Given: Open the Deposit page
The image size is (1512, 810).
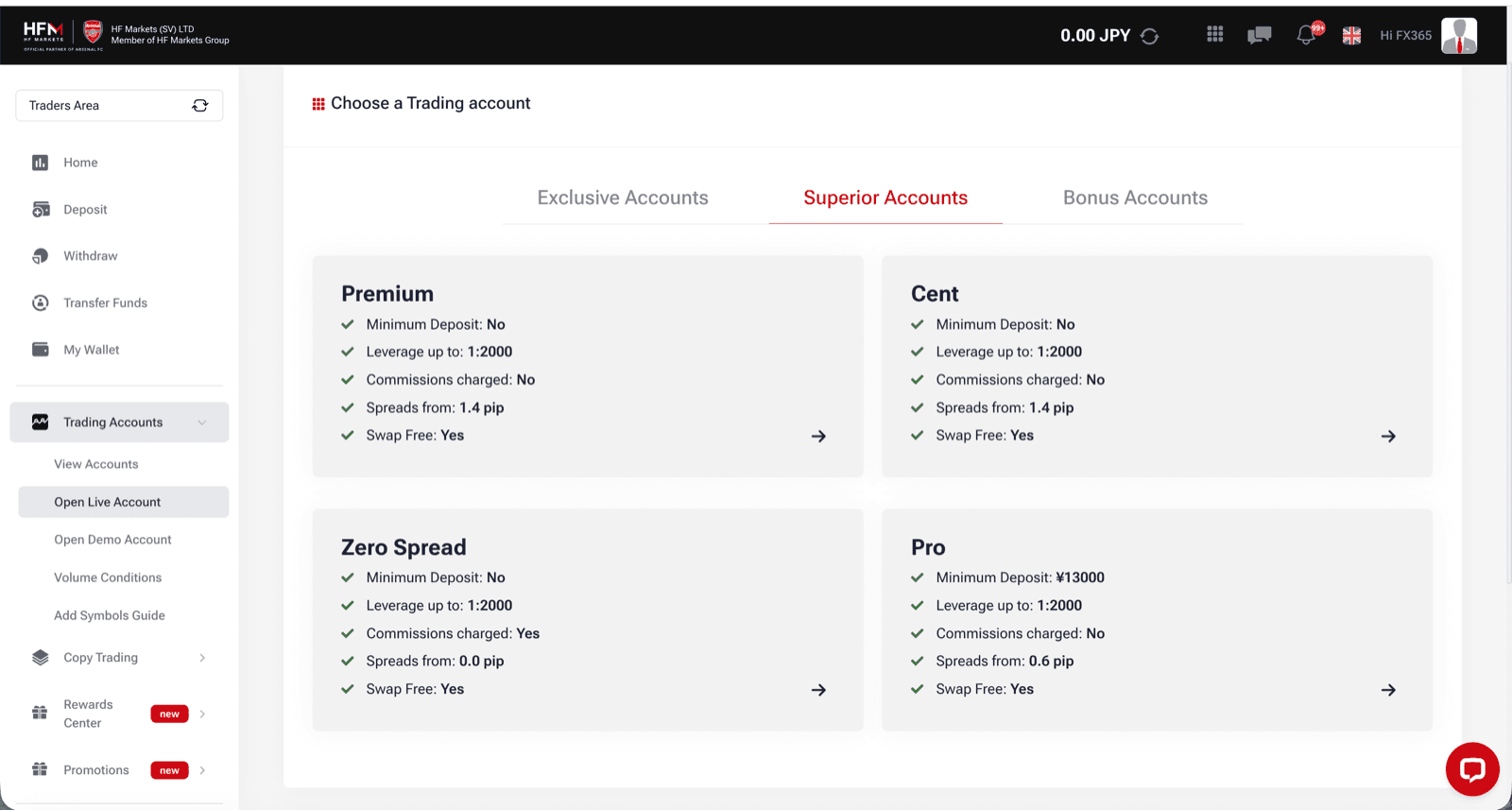Looking at the screenshot, I should coord(85,210).
